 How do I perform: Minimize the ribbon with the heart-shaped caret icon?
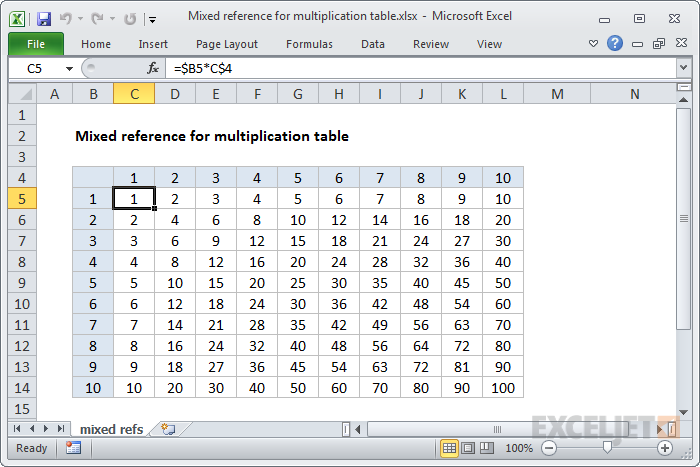pos(593,43)
